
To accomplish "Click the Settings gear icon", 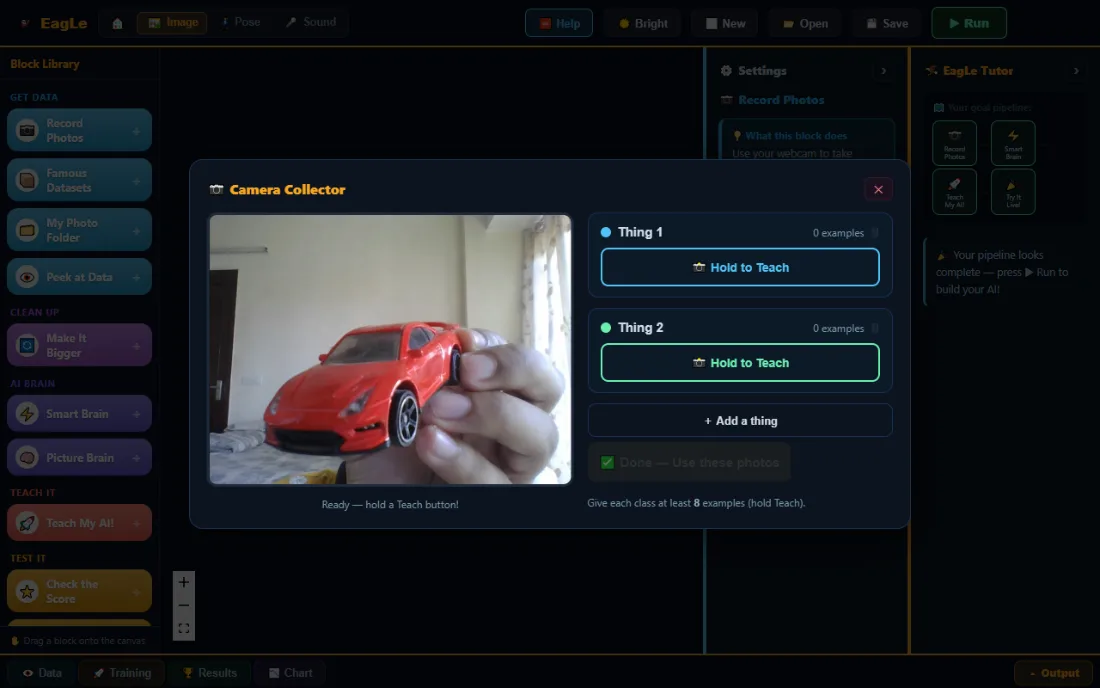I will tap(726, 71).
